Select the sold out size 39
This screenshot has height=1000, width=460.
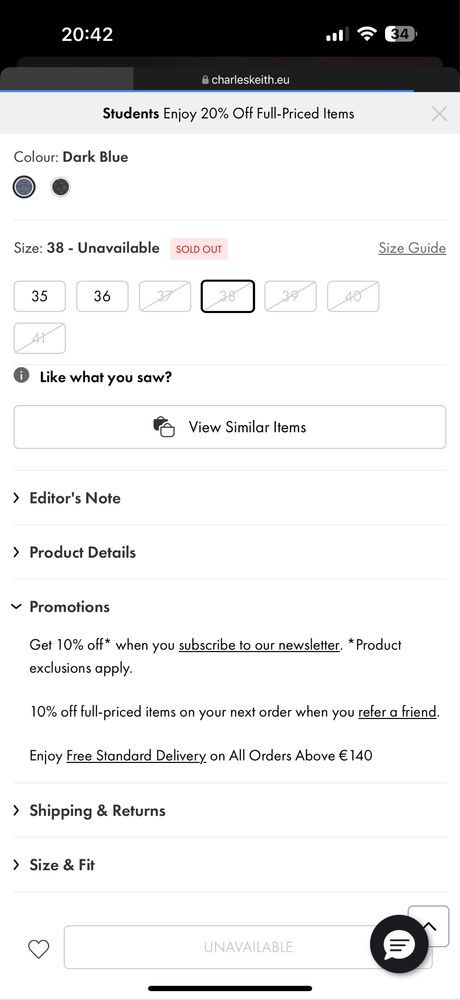pos(290,296)
